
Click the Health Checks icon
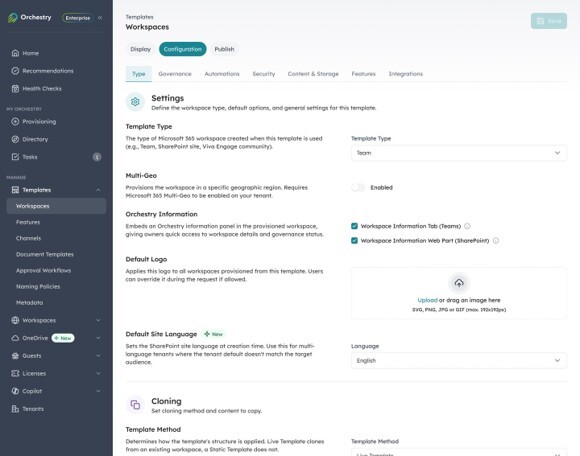pyautogui.click(x=15, y=88)
